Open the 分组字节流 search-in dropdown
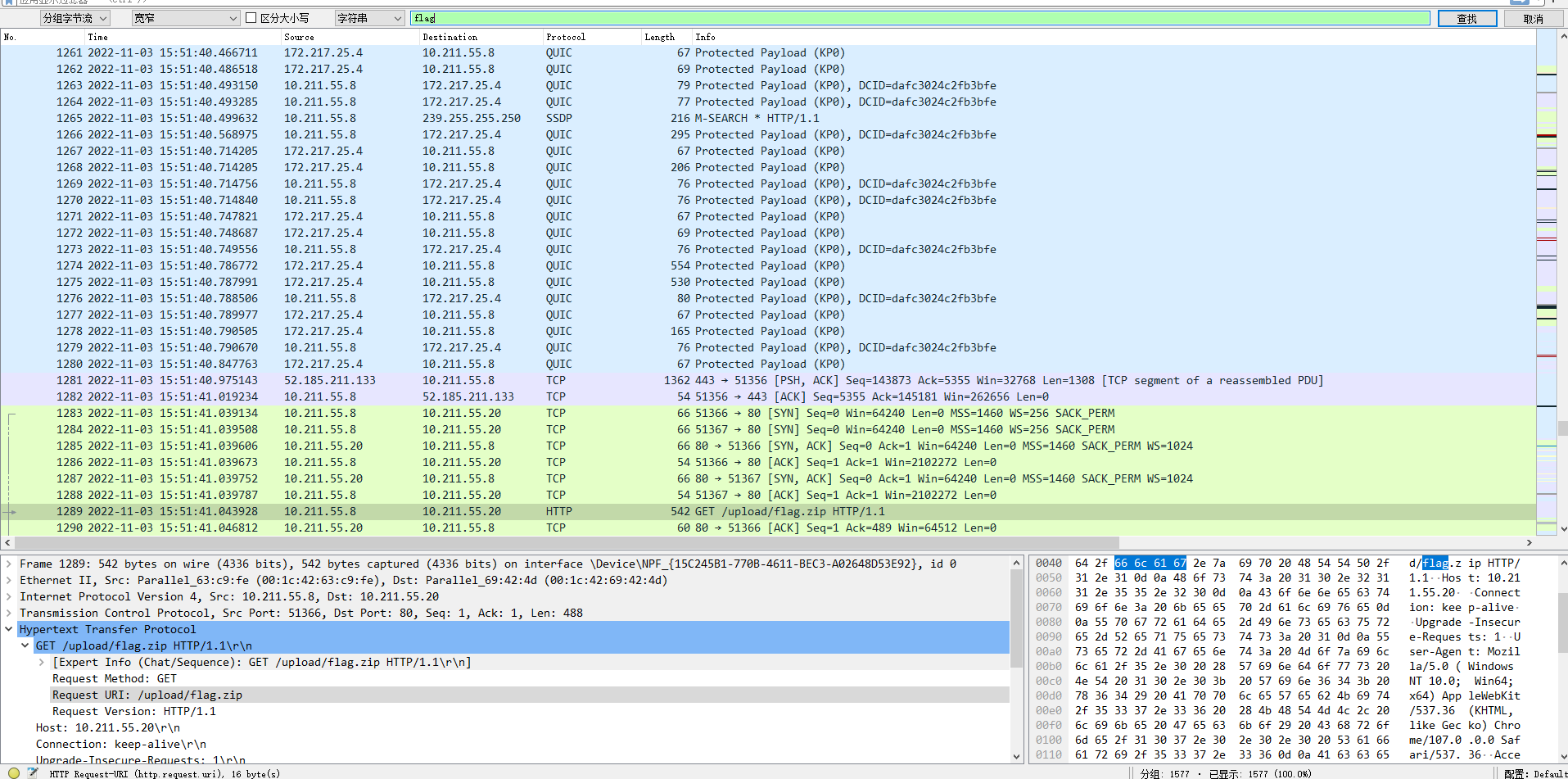Image resolution: width=1568 pixels, height=779 pixels. click(x=75, y=18)
